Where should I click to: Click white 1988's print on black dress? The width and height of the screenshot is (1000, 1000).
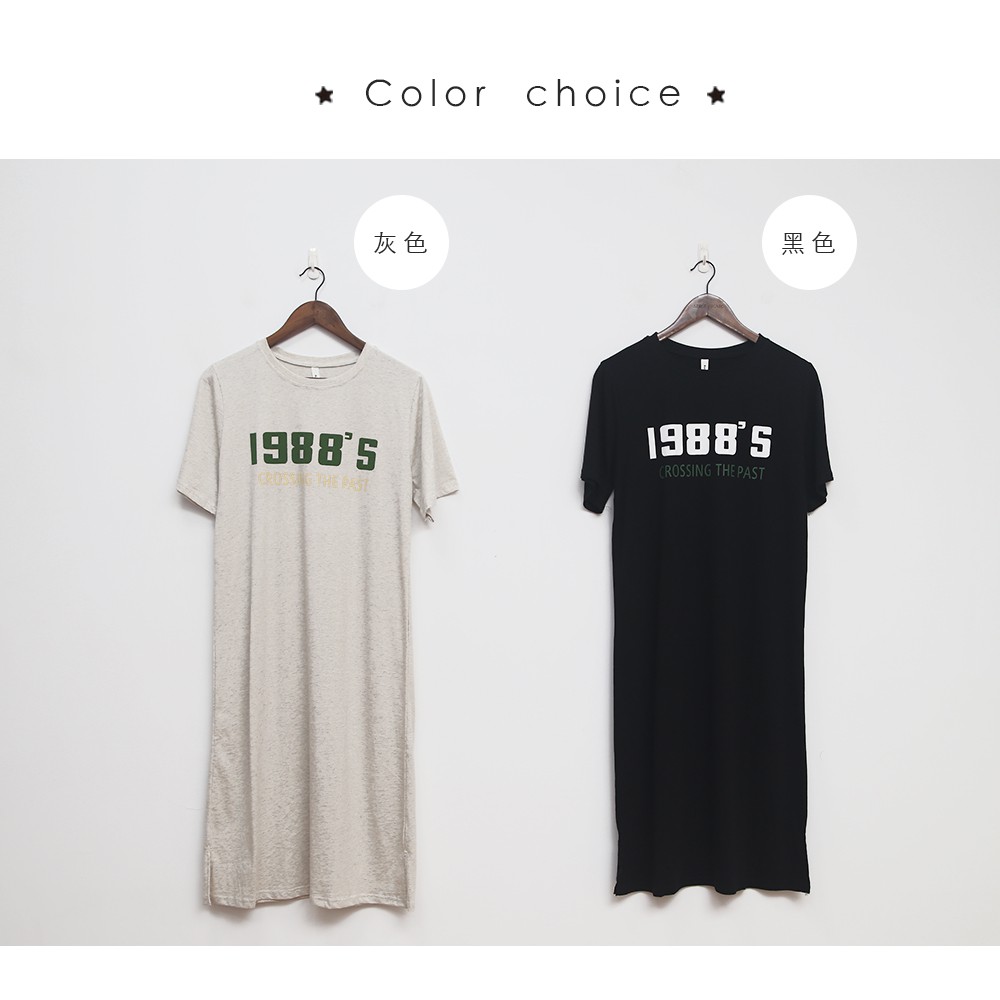click(x=709, y=441)
